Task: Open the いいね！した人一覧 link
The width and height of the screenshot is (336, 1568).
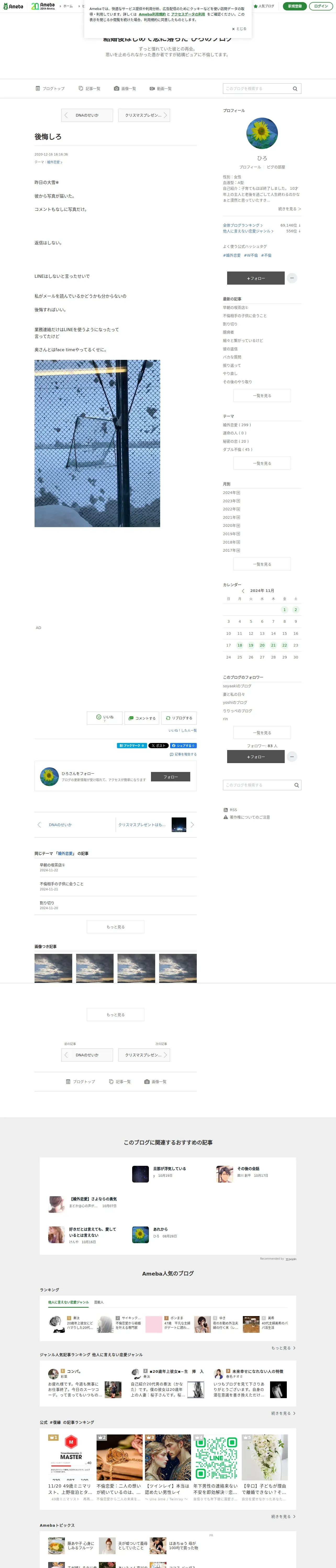Action: point(182,730)
